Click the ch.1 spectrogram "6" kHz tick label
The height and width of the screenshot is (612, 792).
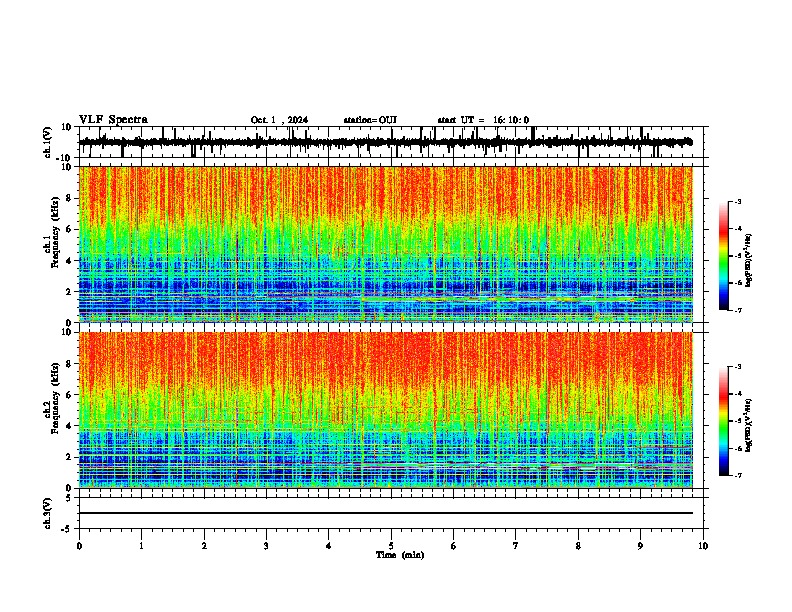69,229
